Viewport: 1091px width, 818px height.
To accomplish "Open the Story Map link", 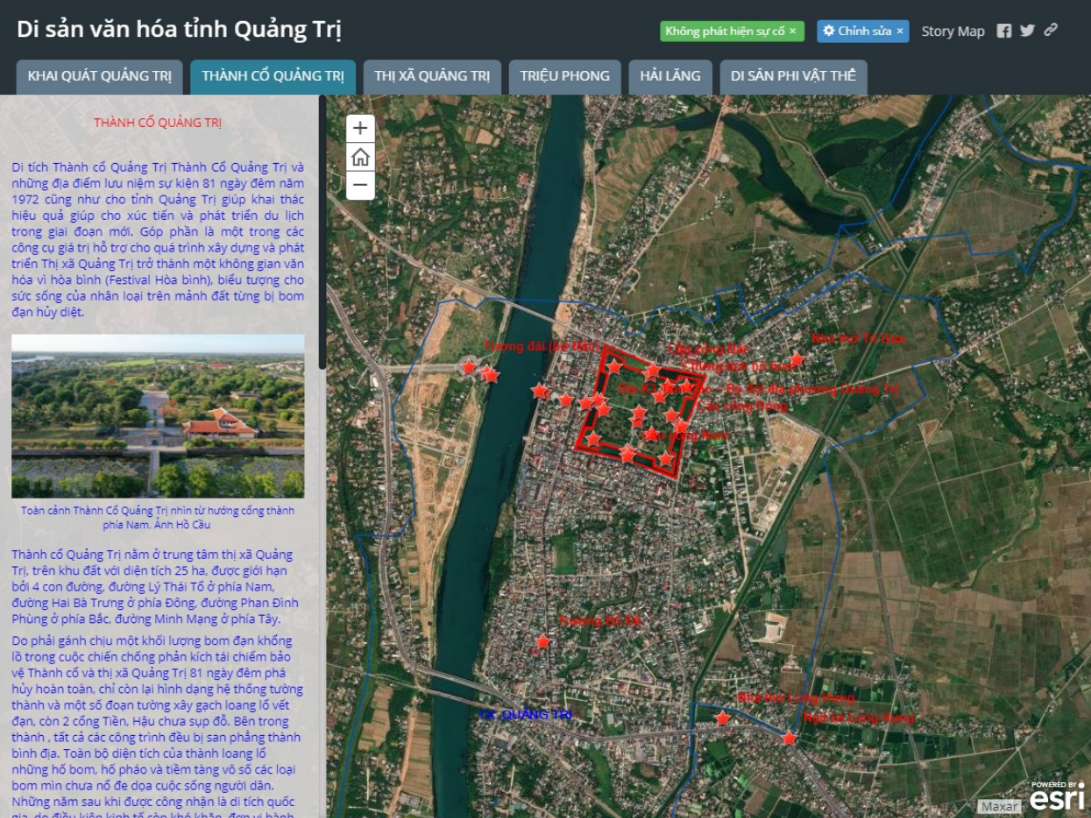I will (x=952, y=31).
